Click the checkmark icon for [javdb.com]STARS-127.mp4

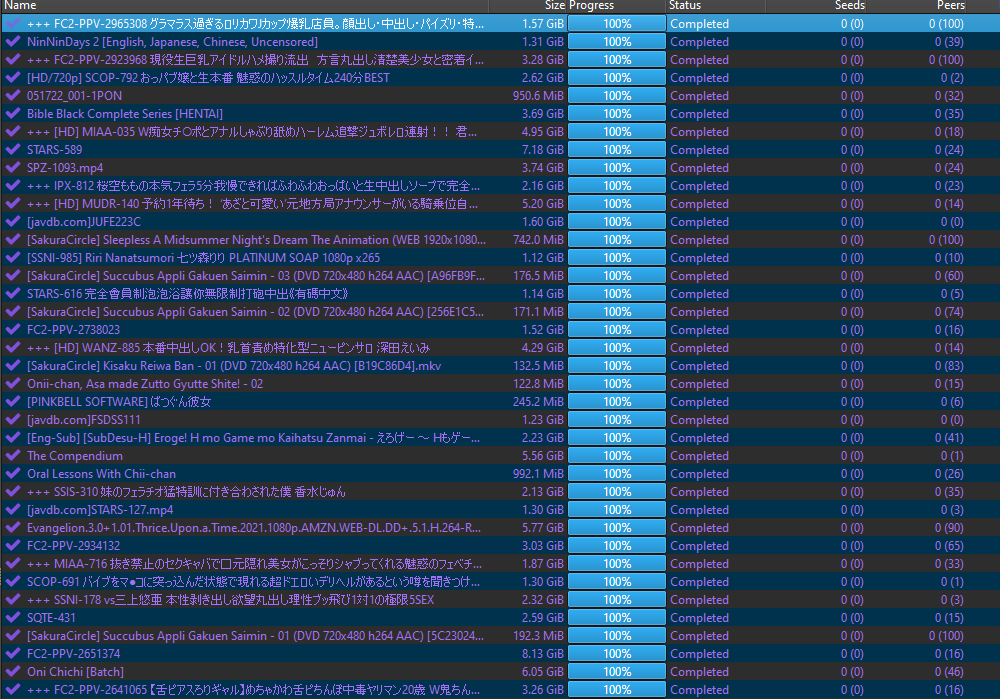click(x=12, y=510)
